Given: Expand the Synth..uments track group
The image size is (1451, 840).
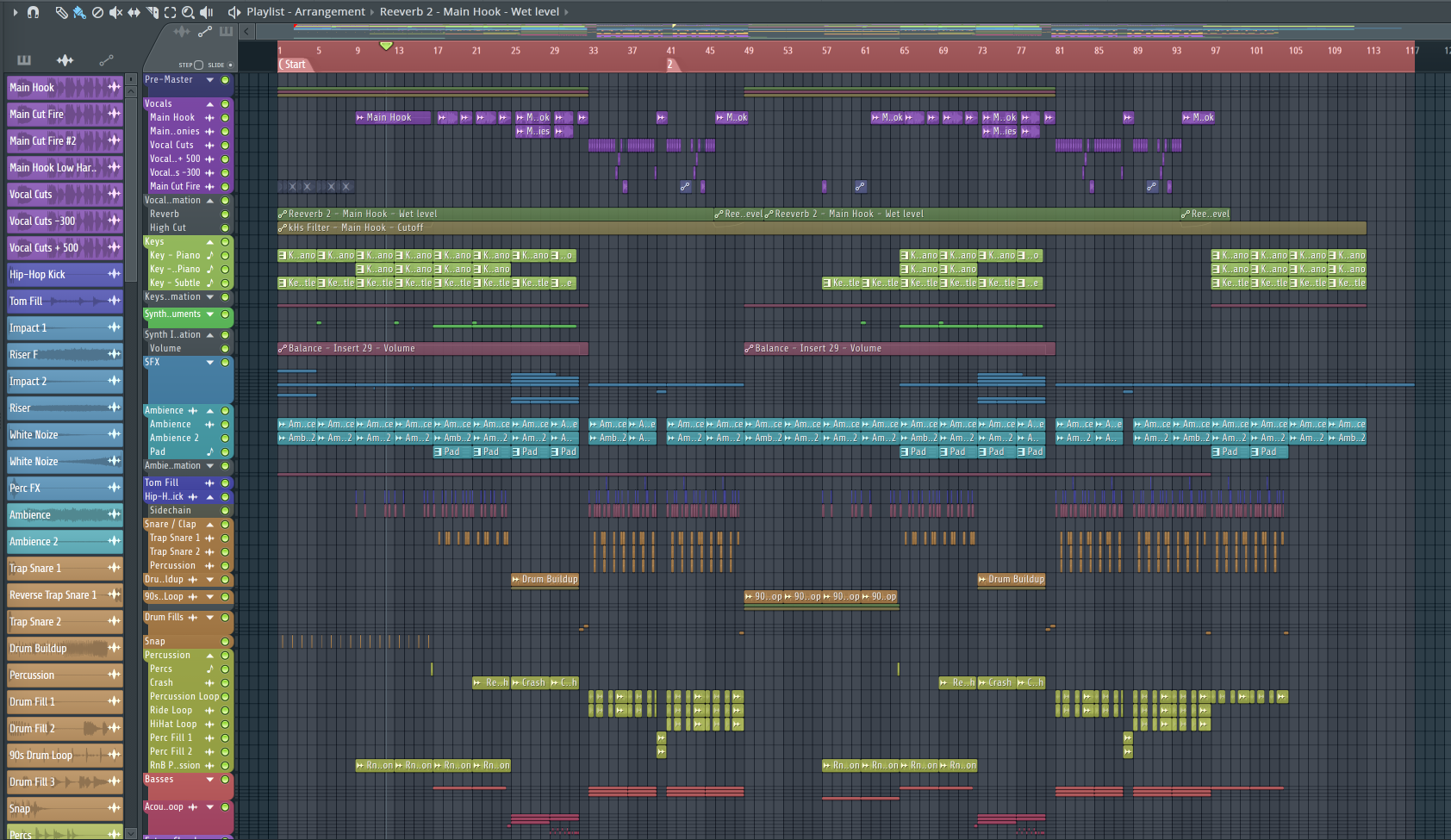Looking at the screenshot, I should click(209, 314).
